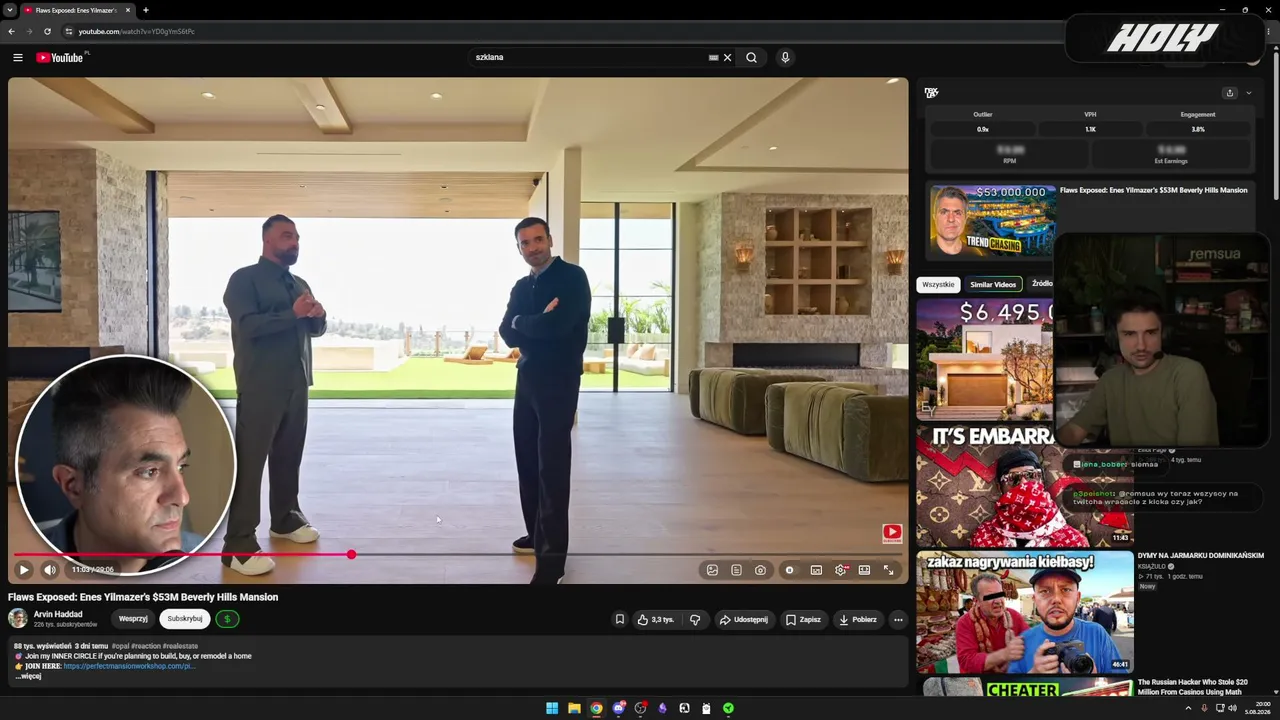Close the "Flaws Exposed" browser tab
This screenshot has height=720, width=1280.
(127, 10)
